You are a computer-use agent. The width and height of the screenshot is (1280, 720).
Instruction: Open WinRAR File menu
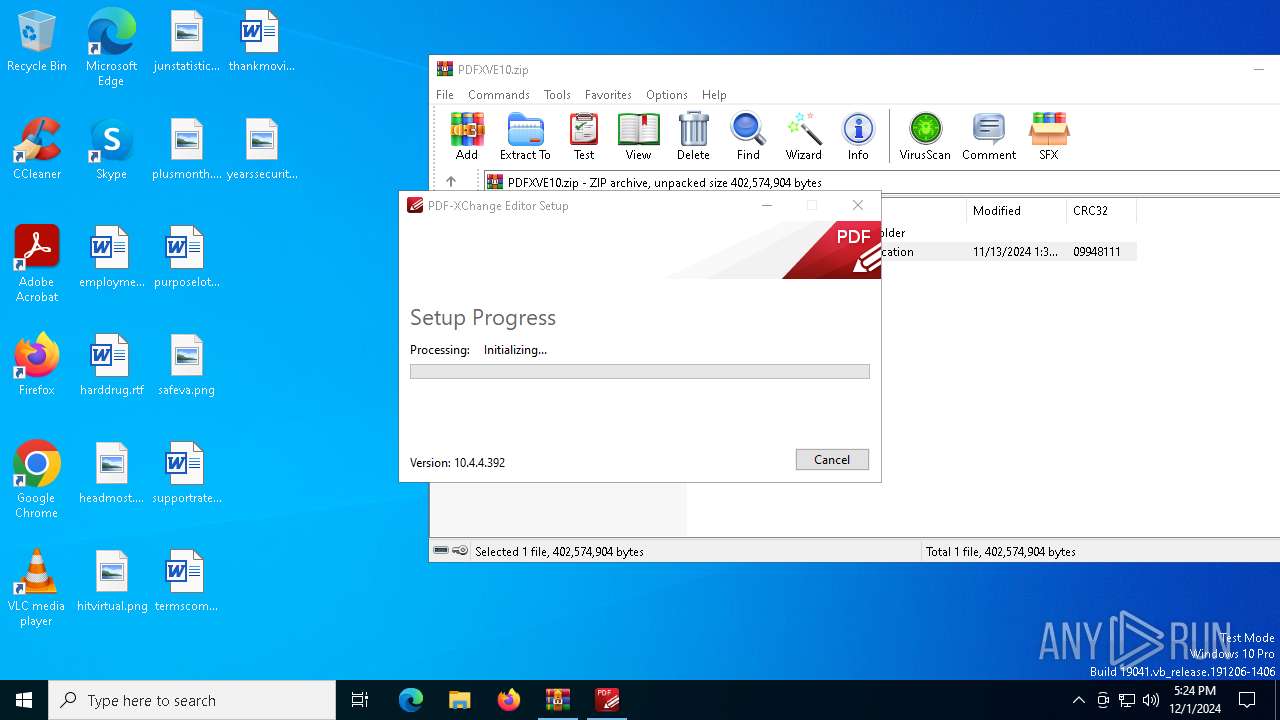(x=445, y=95)
